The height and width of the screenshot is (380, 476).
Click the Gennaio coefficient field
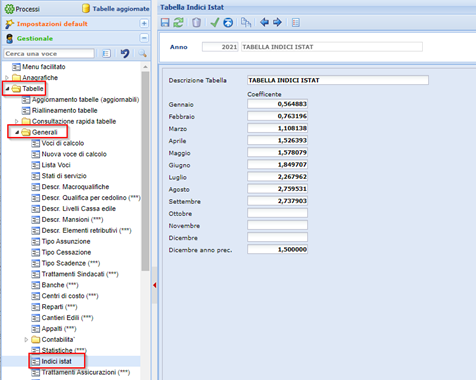tap(277, 104)
